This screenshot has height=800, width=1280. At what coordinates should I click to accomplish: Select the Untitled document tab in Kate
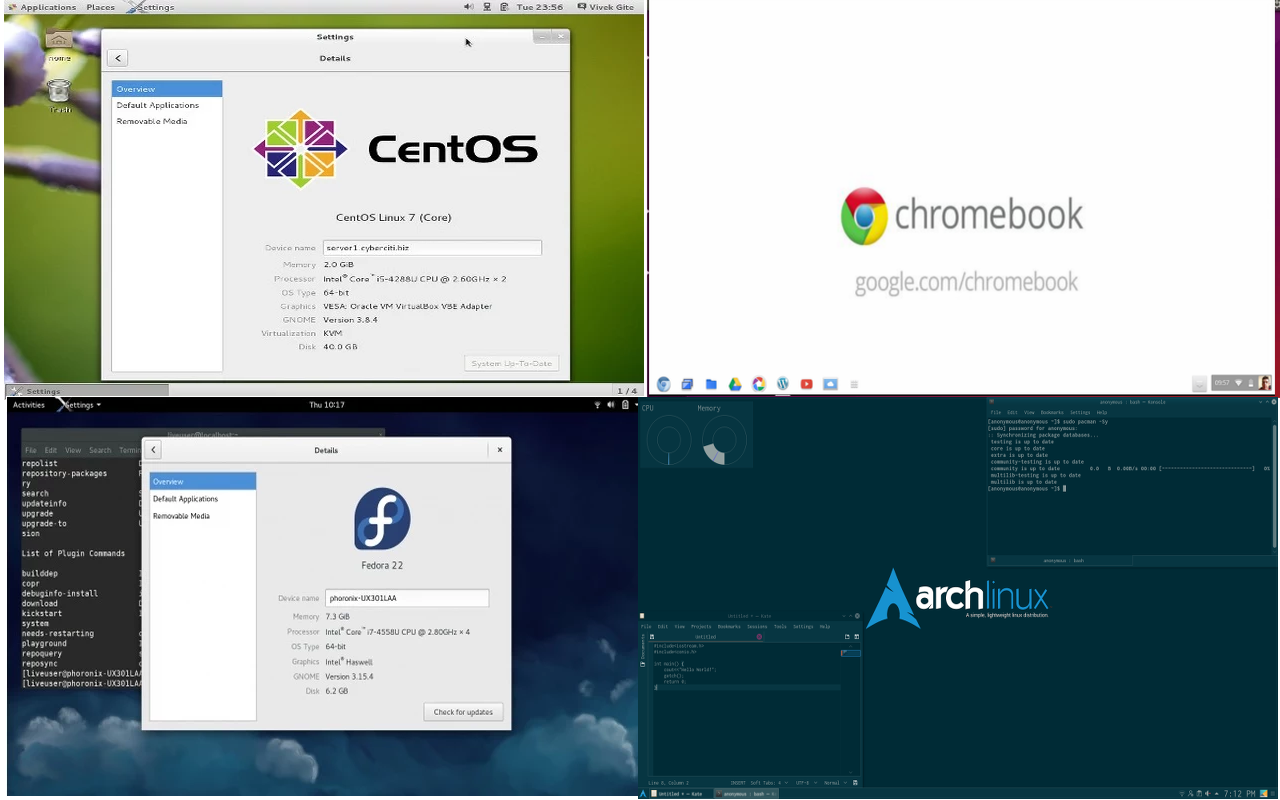706,636
